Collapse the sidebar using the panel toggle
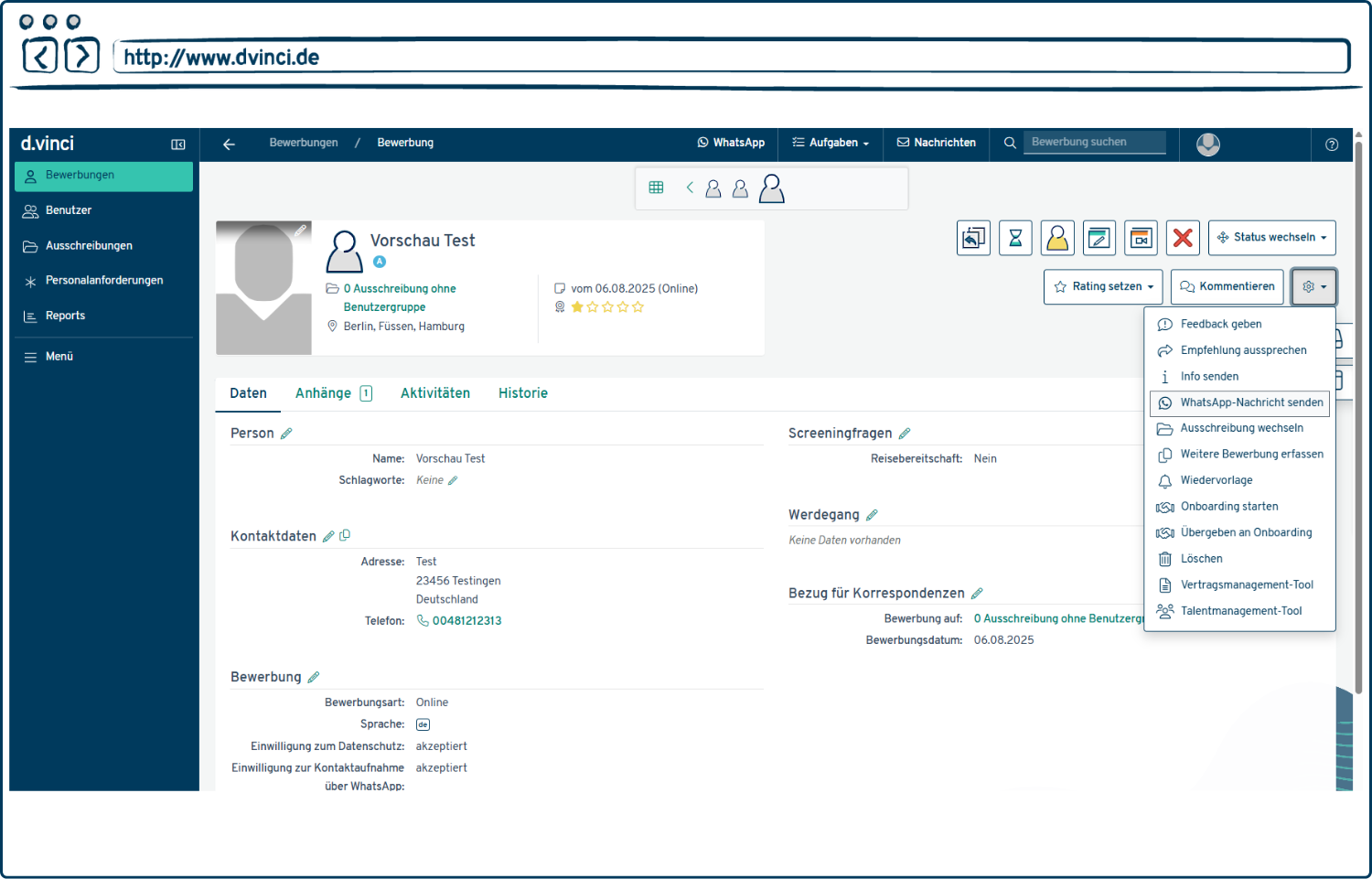1372x879 pixels. [x=178, y=145]
